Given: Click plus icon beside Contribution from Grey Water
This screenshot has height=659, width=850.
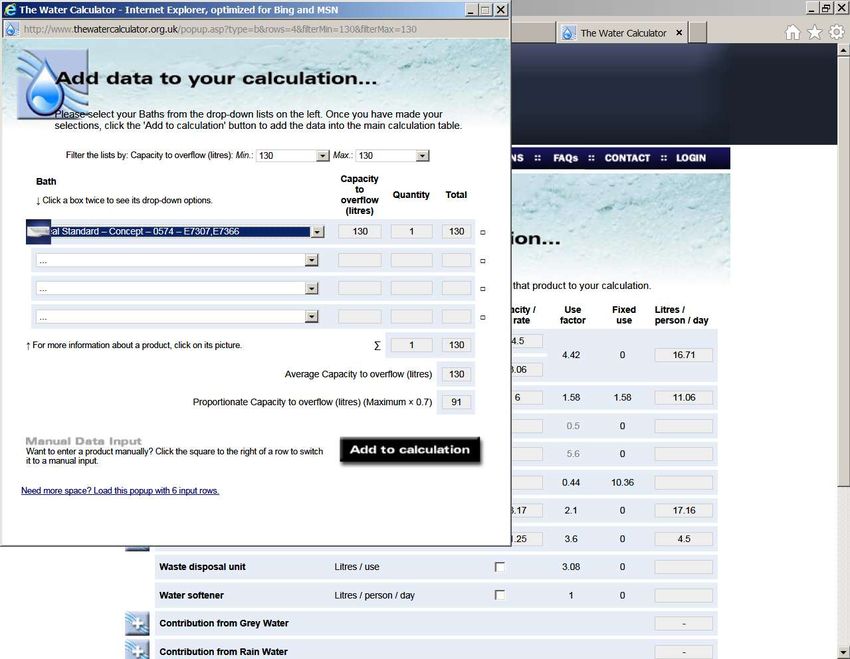Looking at the screenshot, I should click(137, 623).
